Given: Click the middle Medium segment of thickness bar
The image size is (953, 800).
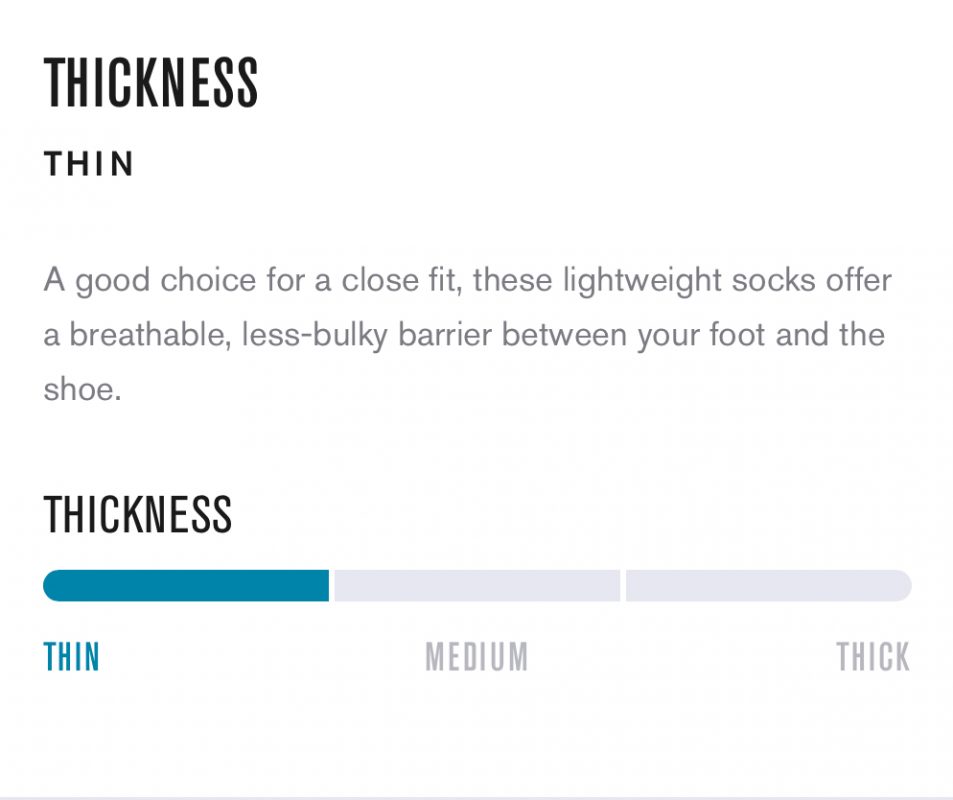Looking at the screenshot, I should 477,586.
